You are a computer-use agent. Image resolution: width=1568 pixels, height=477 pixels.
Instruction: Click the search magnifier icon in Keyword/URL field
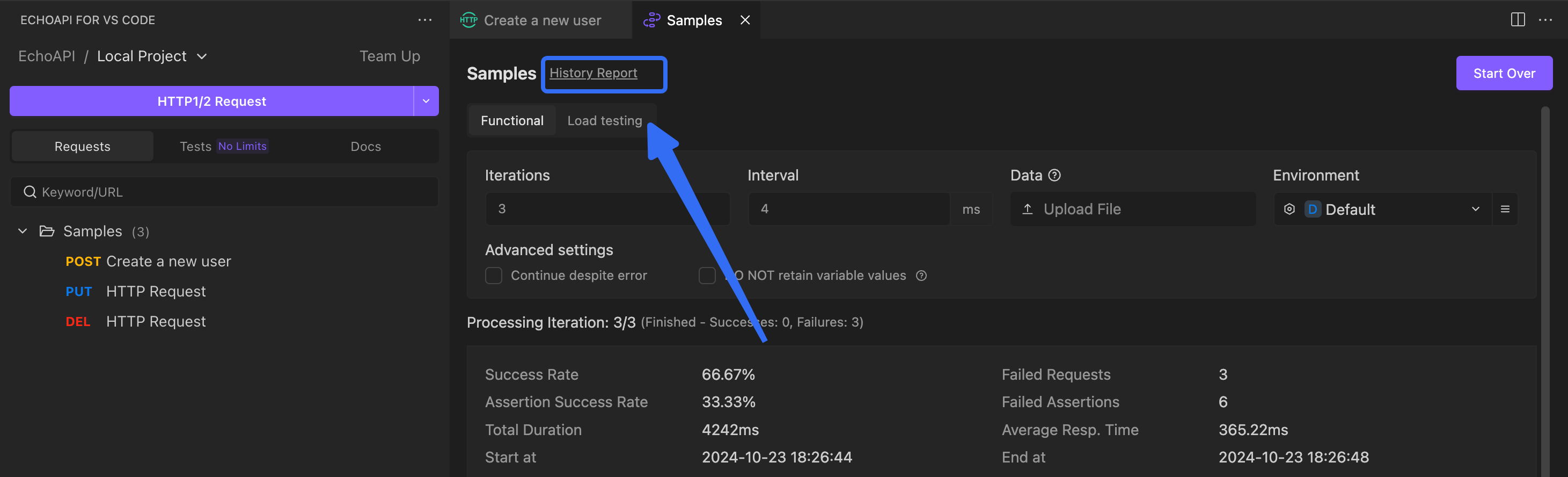pos(29,192)
